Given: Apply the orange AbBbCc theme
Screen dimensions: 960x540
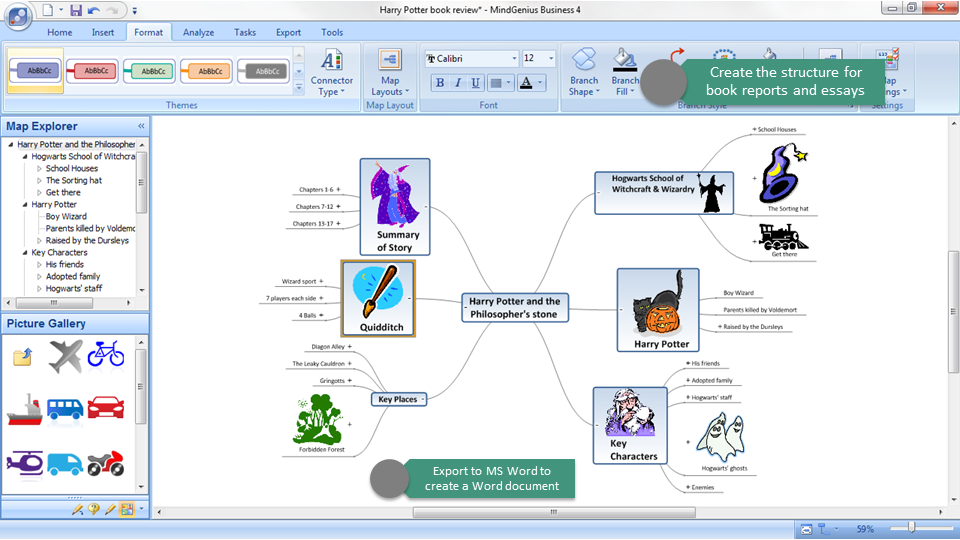Looking at the screenshot, I should pos(206,71).
